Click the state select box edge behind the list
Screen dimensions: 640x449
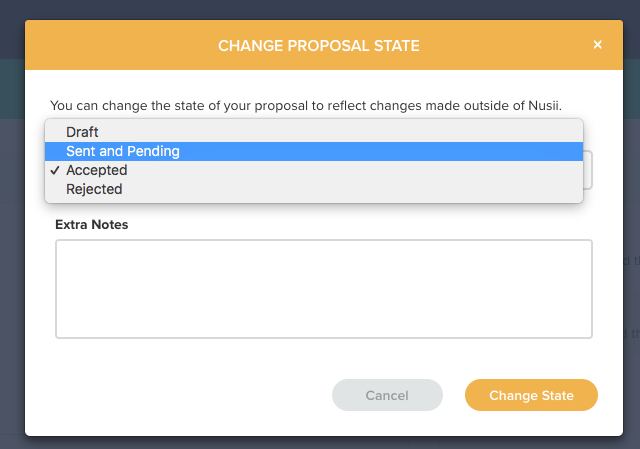tap(589, 170)
